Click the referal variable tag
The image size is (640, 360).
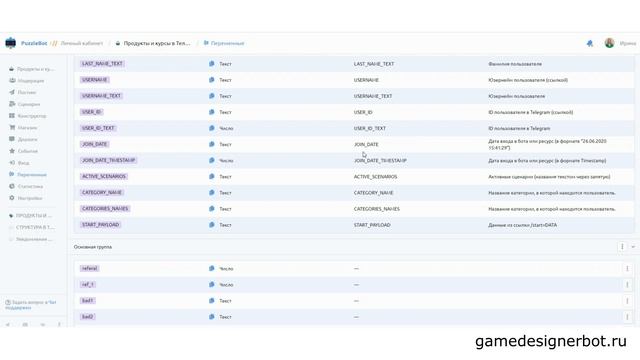click(89, 269)
